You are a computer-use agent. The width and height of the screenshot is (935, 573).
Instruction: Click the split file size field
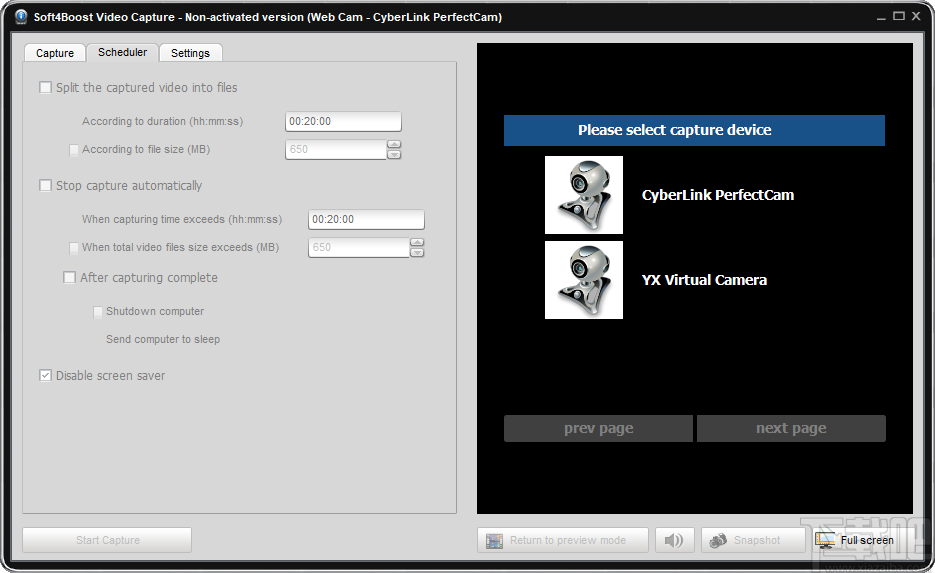[336, 150]
